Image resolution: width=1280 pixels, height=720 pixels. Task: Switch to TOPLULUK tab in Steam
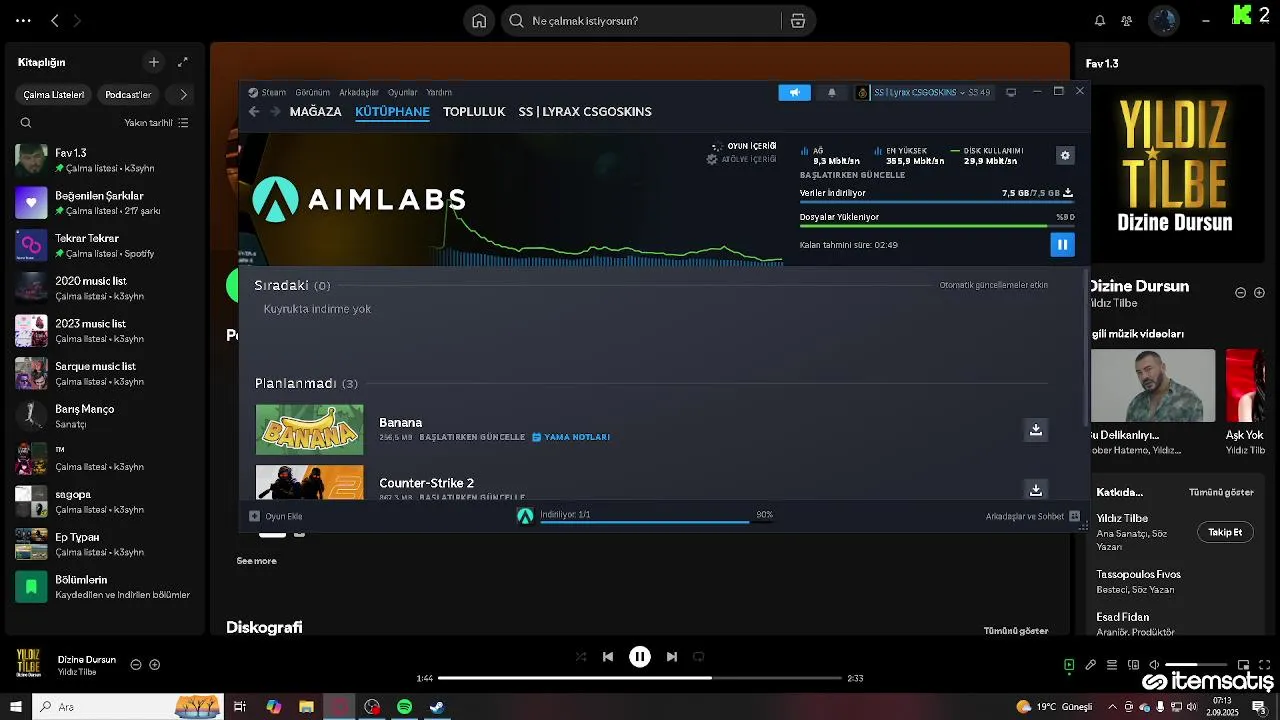coord(474,112)
